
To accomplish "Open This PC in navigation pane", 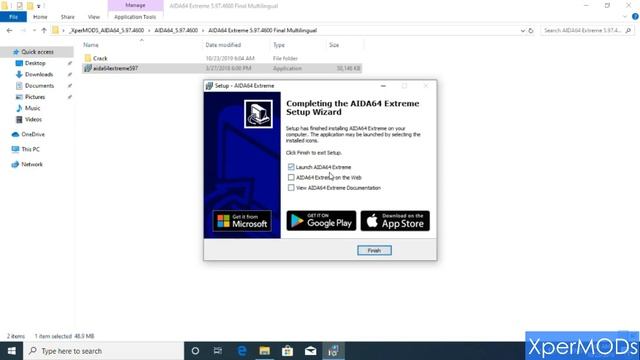I will click(30, 149).
